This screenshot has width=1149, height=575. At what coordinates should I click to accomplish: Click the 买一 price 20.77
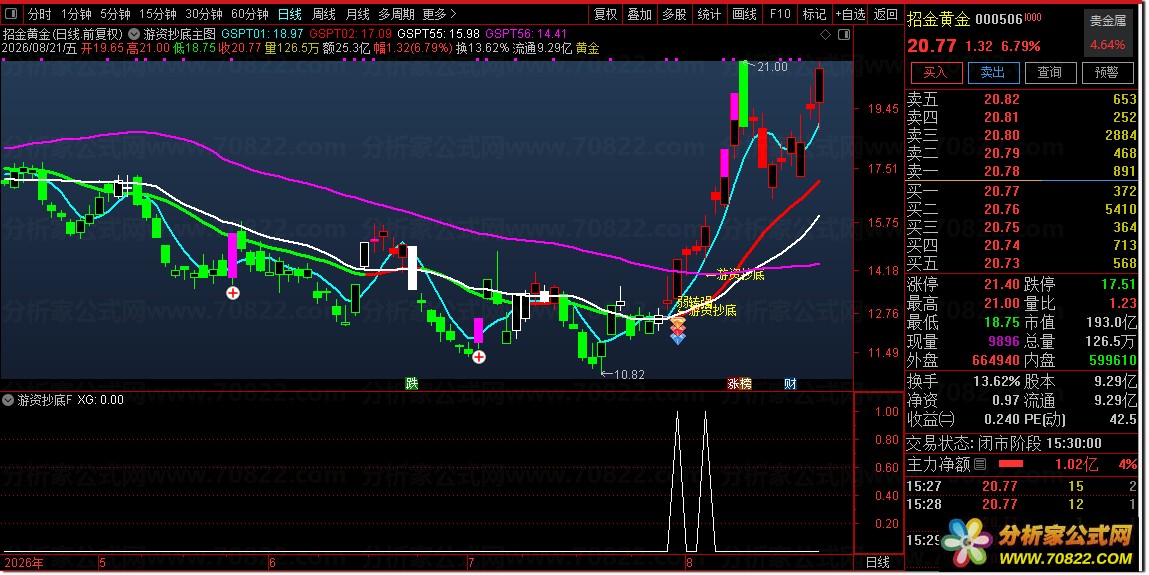[1002, 191]
